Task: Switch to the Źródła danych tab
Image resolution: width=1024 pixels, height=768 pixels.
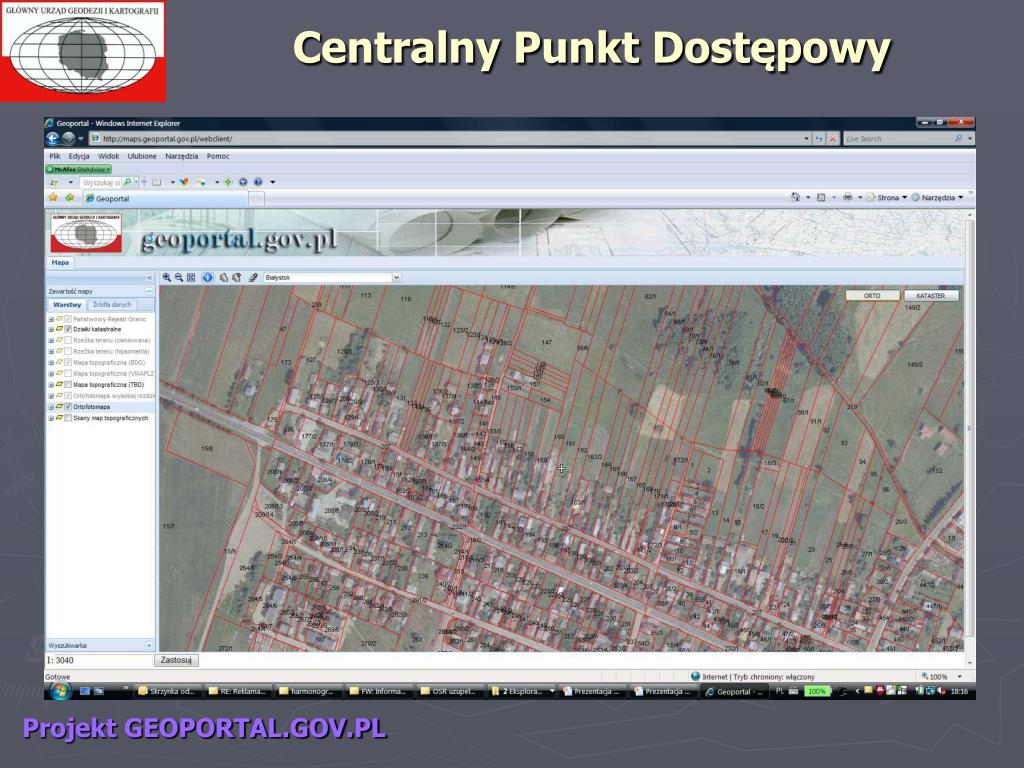Action: 112,305
